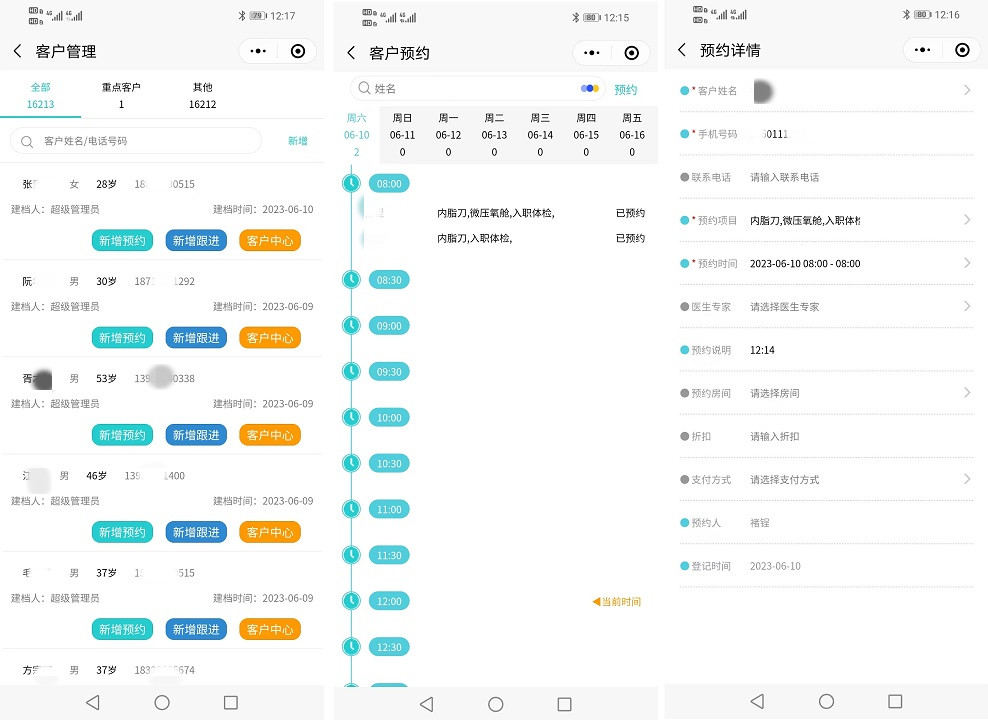The image size is (988, 720).
Task: Focus the 客户姓名/电话号码 search box
Action: point(140,141)
